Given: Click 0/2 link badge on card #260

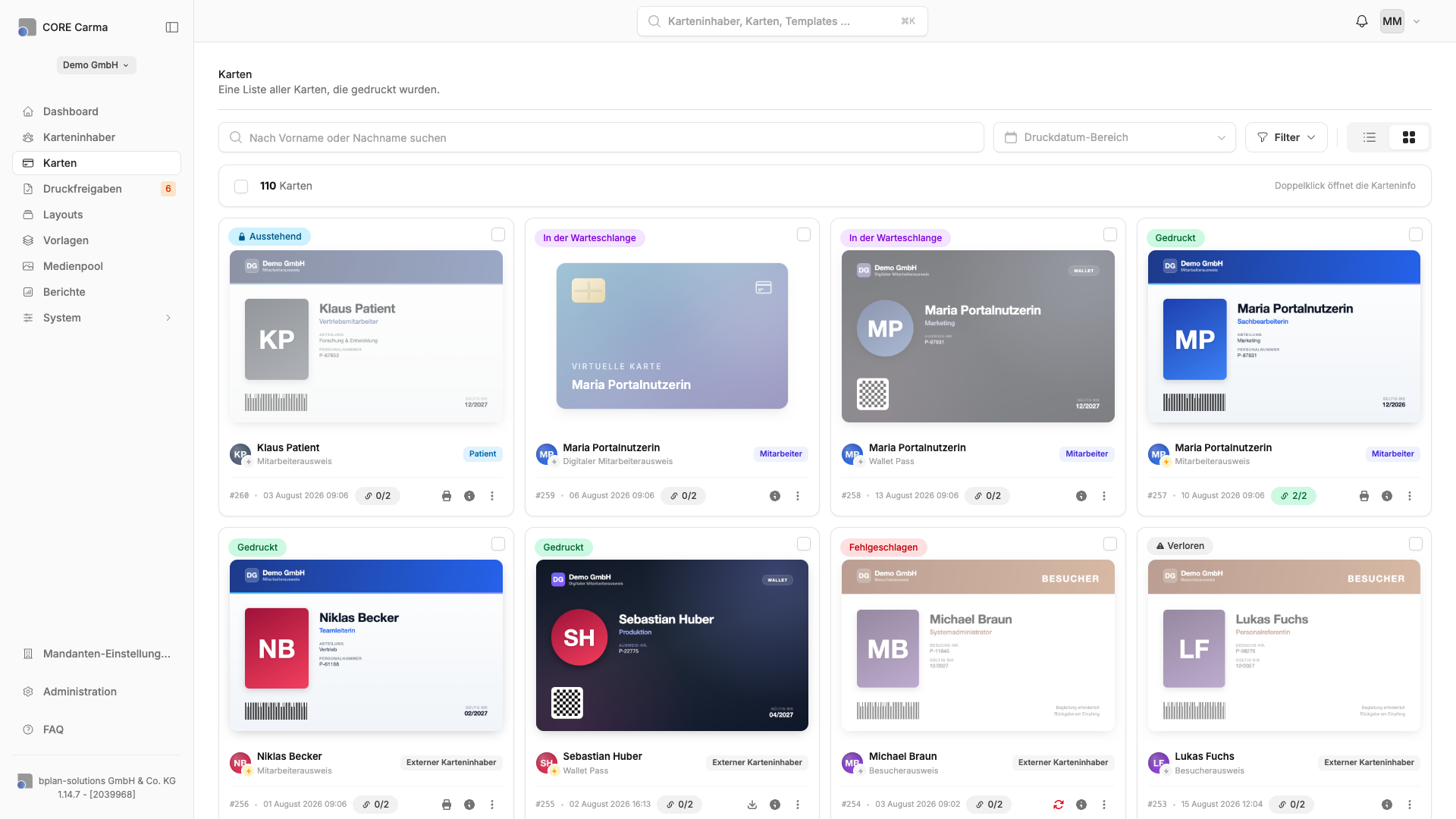Looking at the screenshot, I should (x=378, y=496).
